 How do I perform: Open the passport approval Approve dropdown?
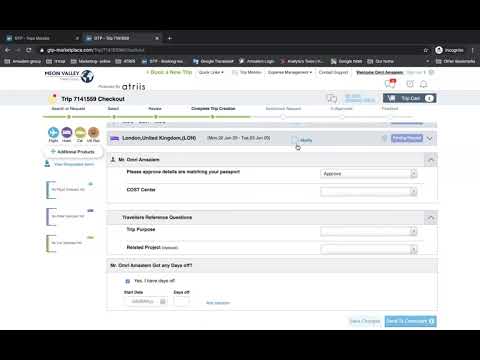click(x=368, y=174)
